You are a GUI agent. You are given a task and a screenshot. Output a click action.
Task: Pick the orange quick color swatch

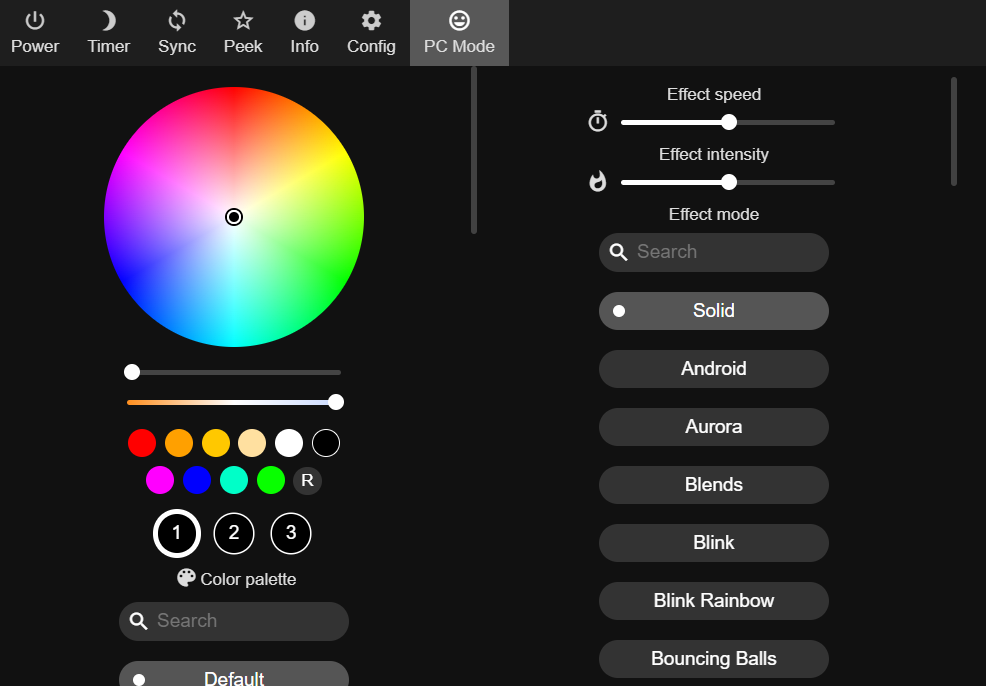179,443
